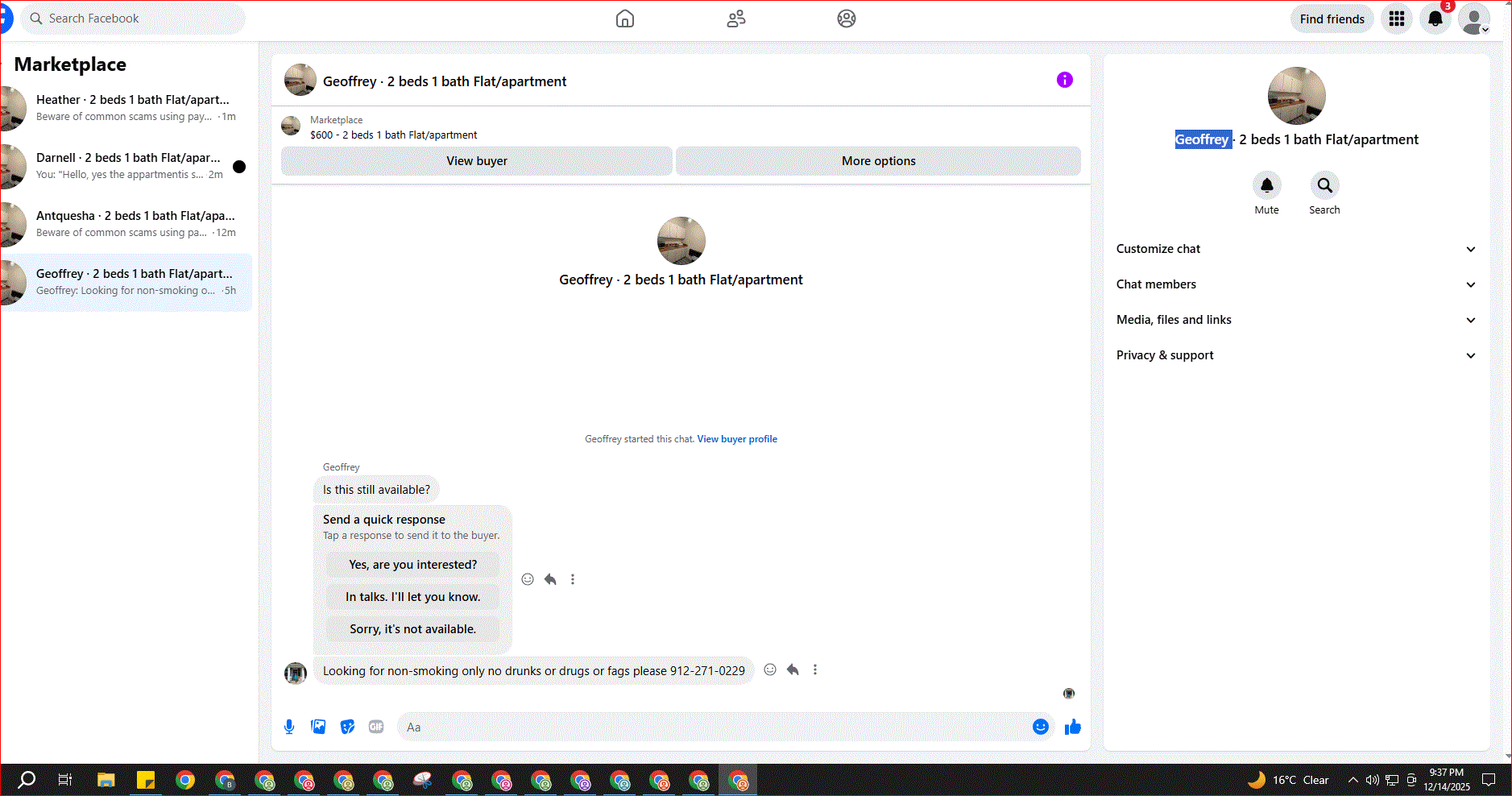Image resolution: width=1512 pixels, height=796 pixels.
Task: Click sender avatar beside non-smoking message
Action: pyautogui.click(x=296, y=673)
